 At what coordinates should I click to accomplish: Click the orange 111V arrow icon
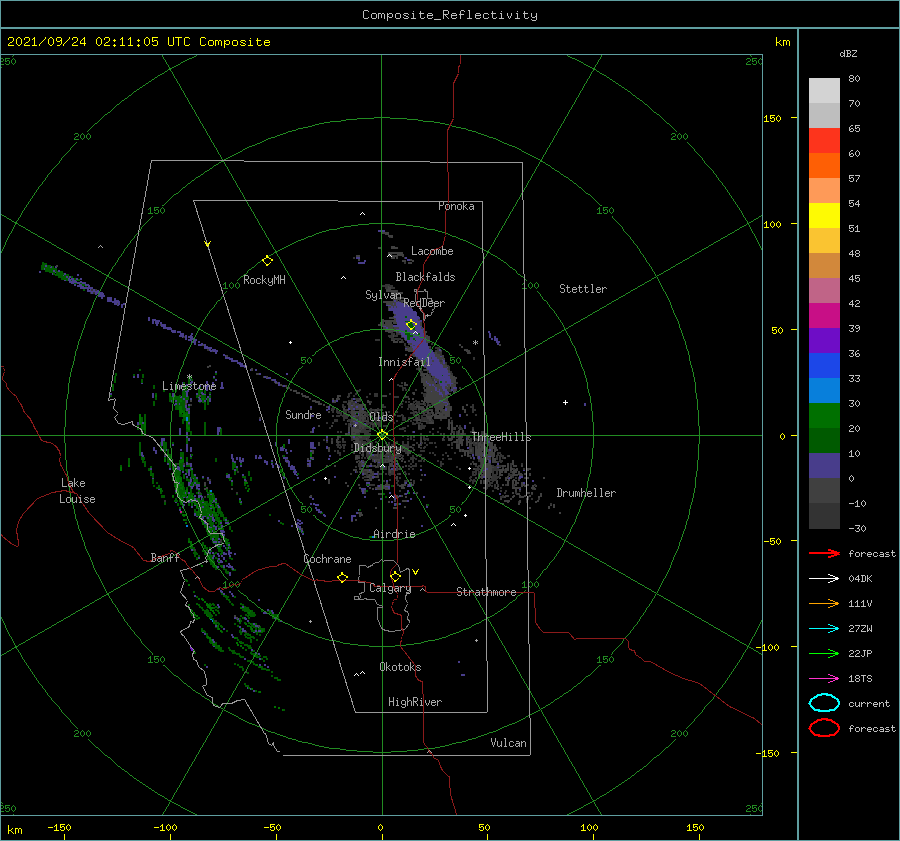tap(824, 603)
